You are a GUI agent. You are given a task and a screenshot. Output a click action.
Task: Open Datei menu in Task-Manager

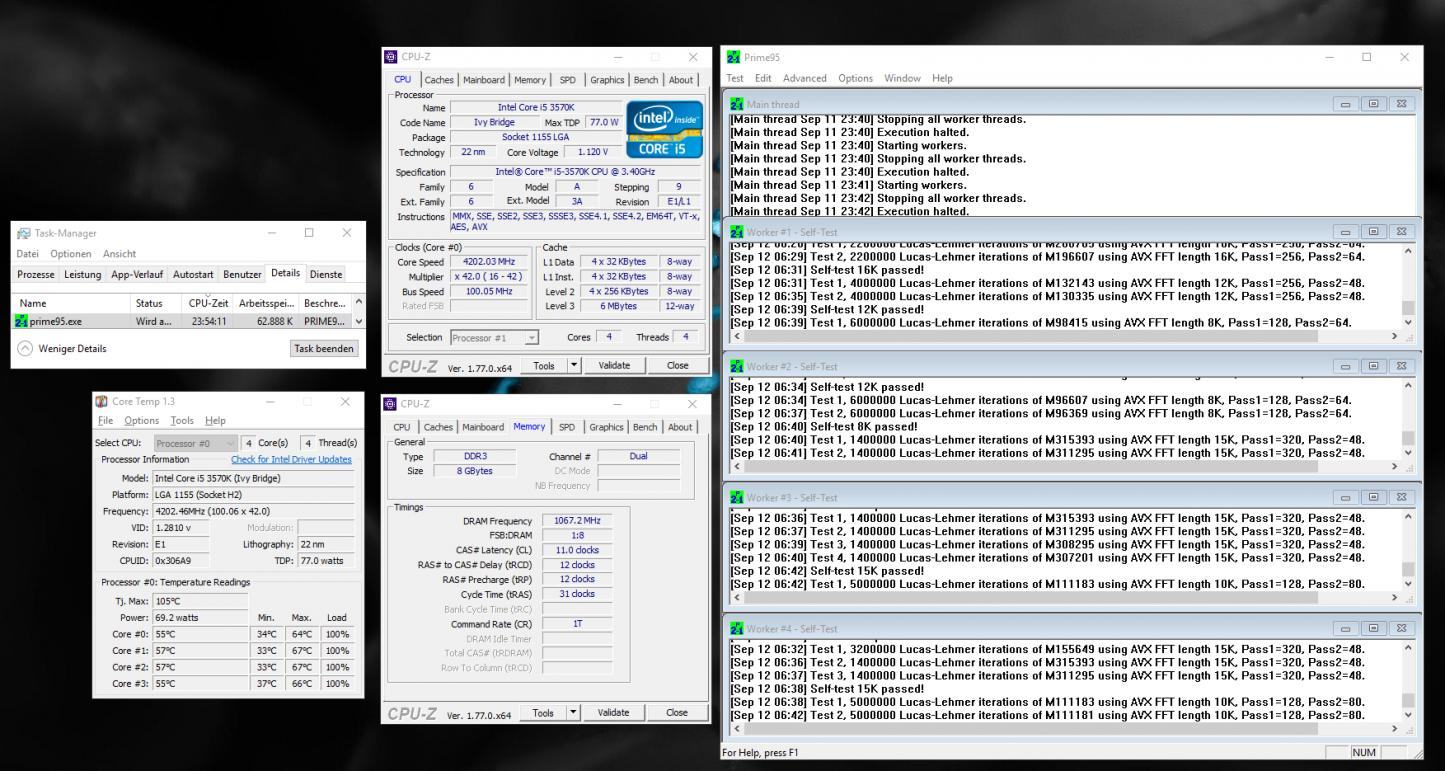(29, 254)
